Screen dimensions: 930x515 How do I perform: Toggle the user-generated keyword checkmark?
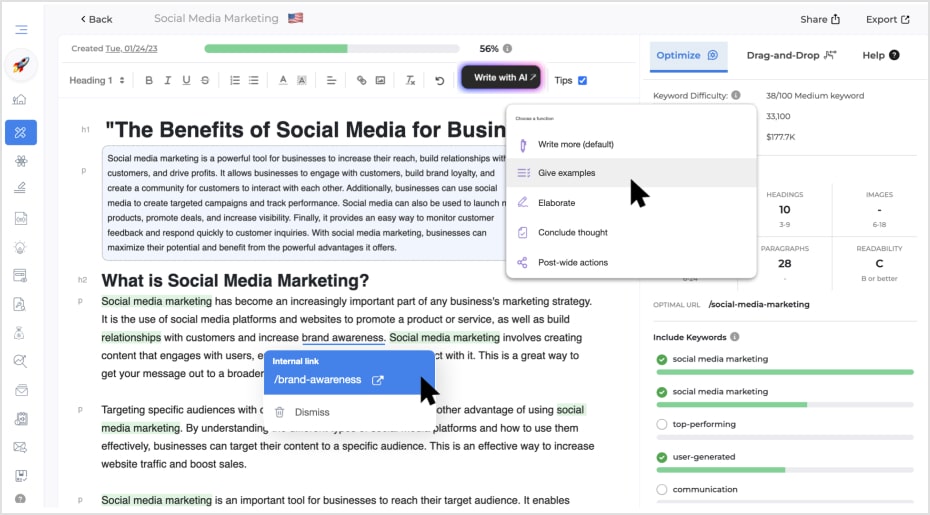click(x=662, y=457)
